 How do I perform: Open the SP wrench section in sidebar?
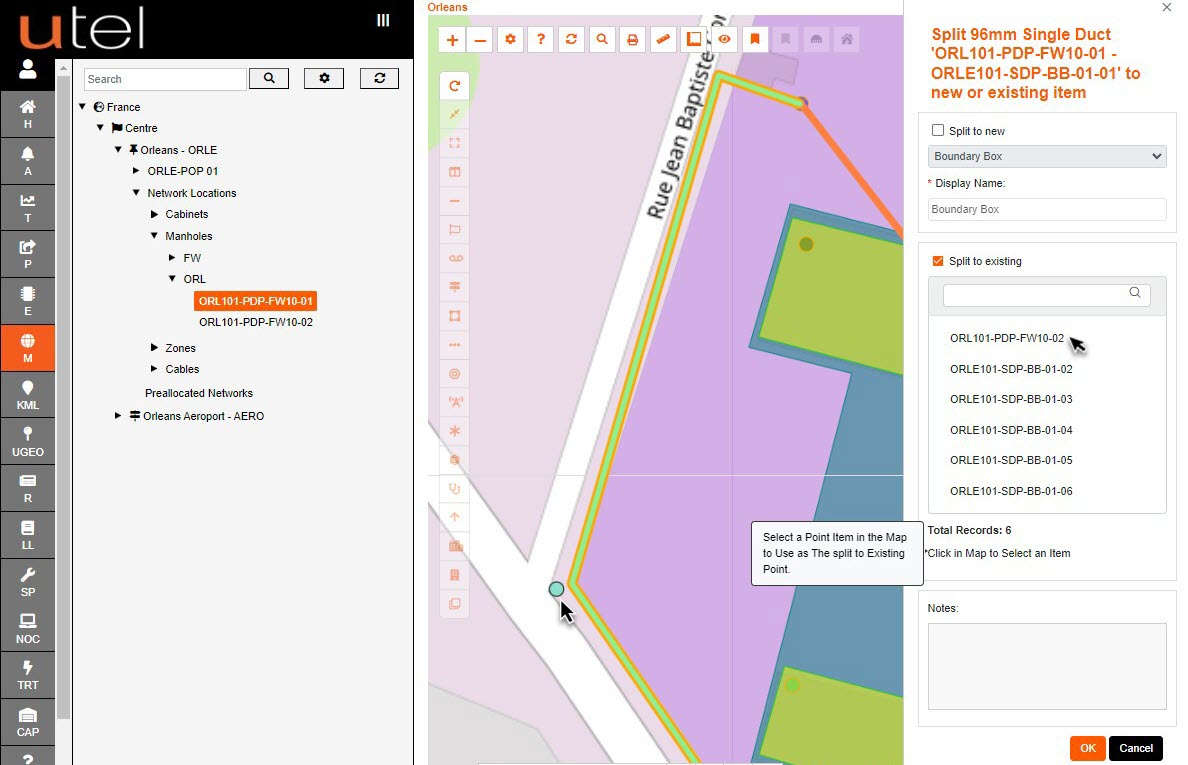(x=28, y=582)
